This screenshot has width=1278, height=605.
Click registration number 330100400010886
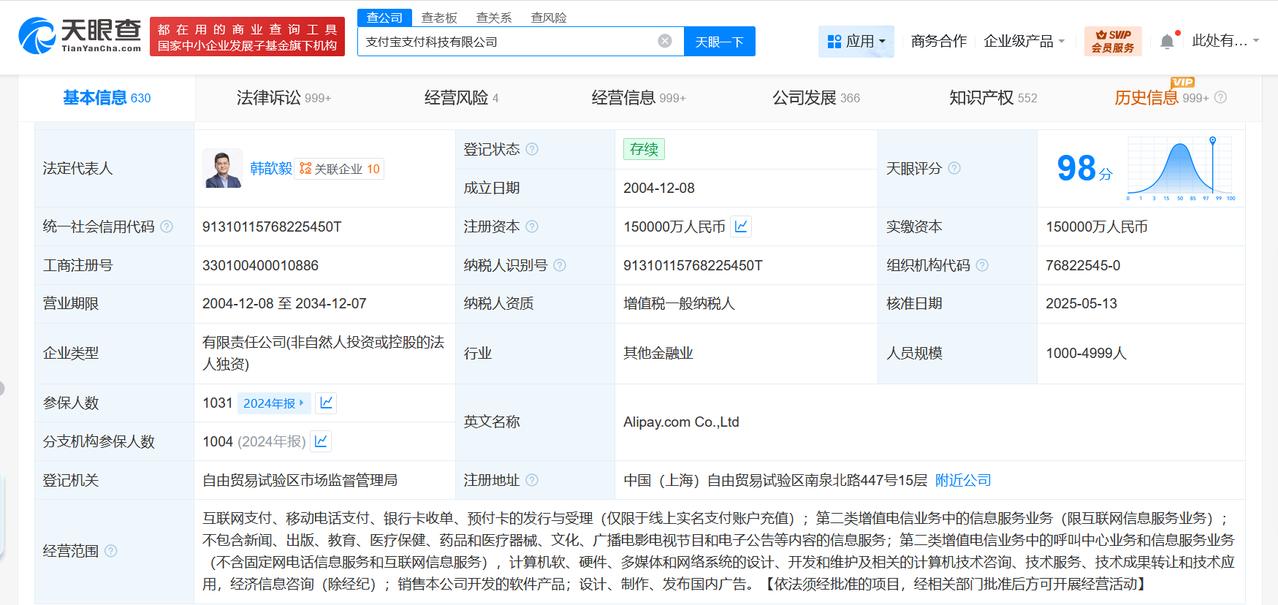coord(260,265)
